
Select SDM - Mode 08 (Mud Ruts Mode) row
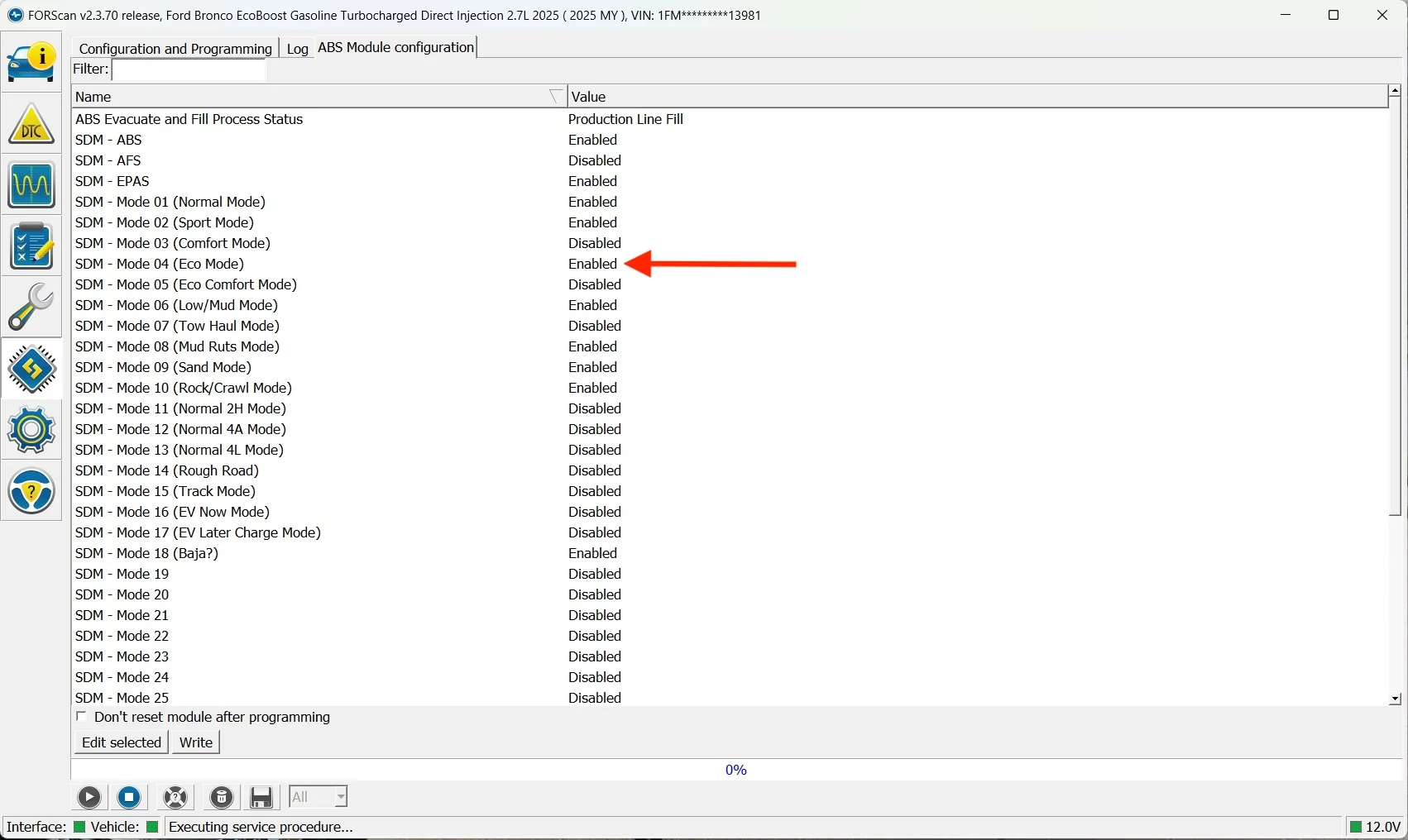pyautogui.click(x=730, y=346)
